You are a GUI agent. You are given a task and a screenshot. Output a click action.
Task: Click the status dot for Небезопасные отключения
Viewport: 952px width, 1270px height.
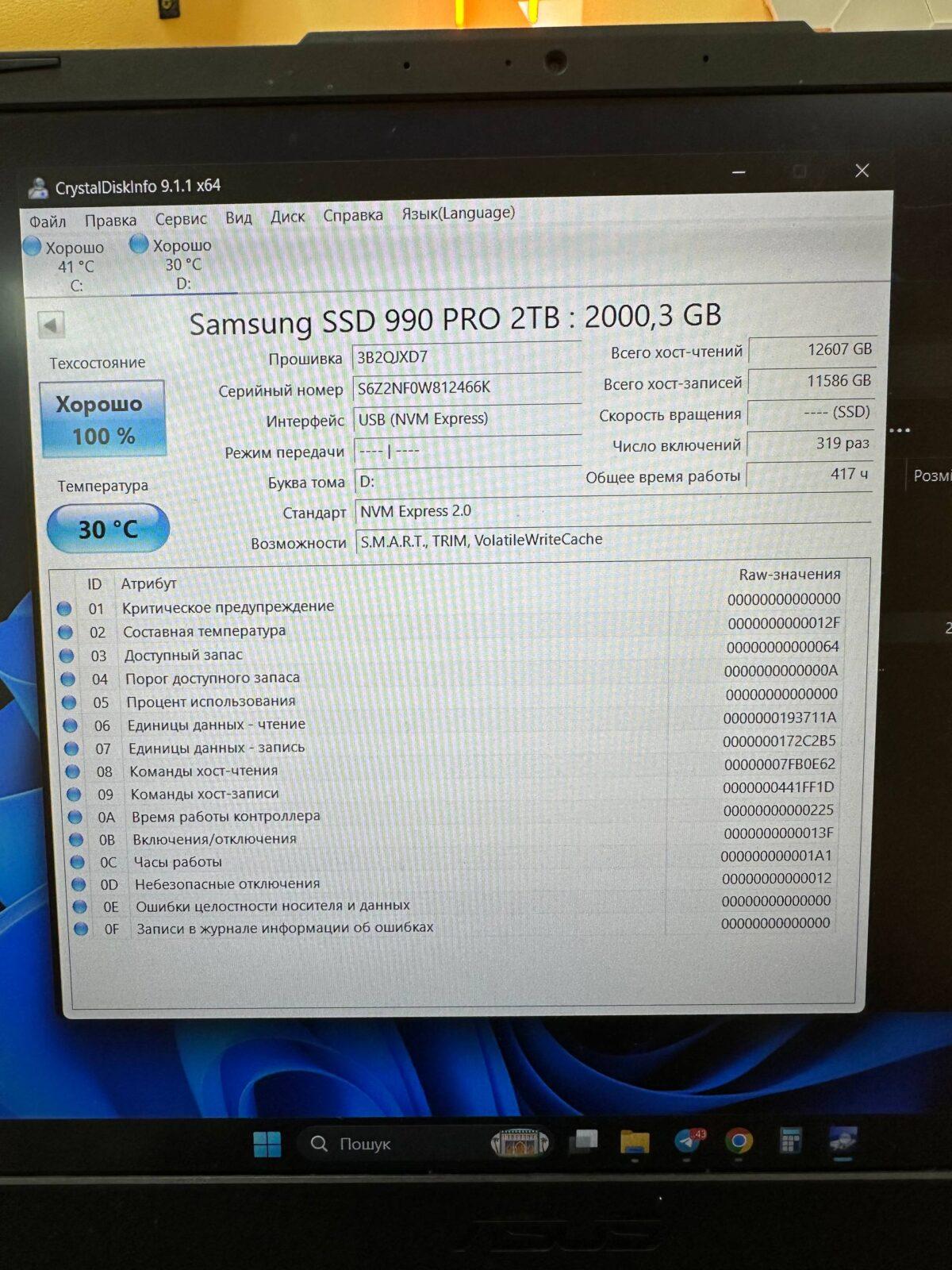coord(79,884)
